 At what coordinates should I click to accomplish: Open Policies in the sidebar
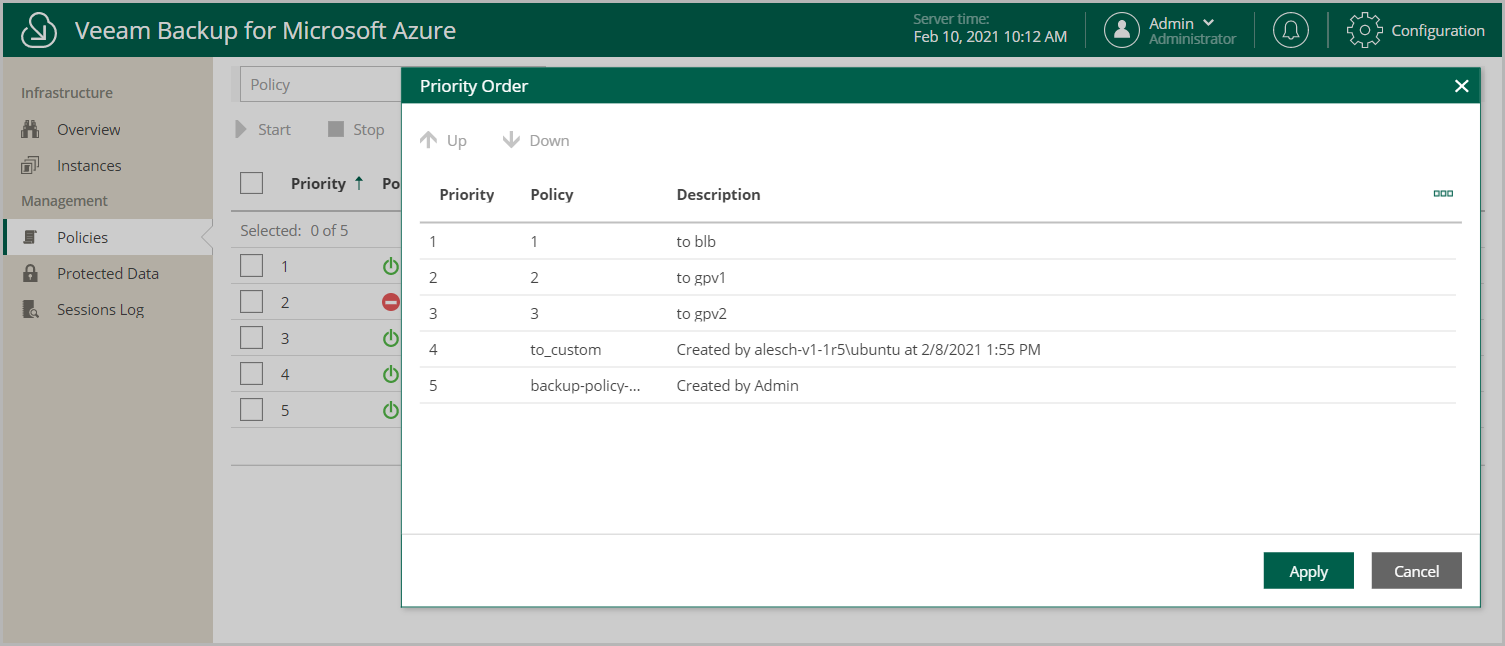click(x=107, y=237)
